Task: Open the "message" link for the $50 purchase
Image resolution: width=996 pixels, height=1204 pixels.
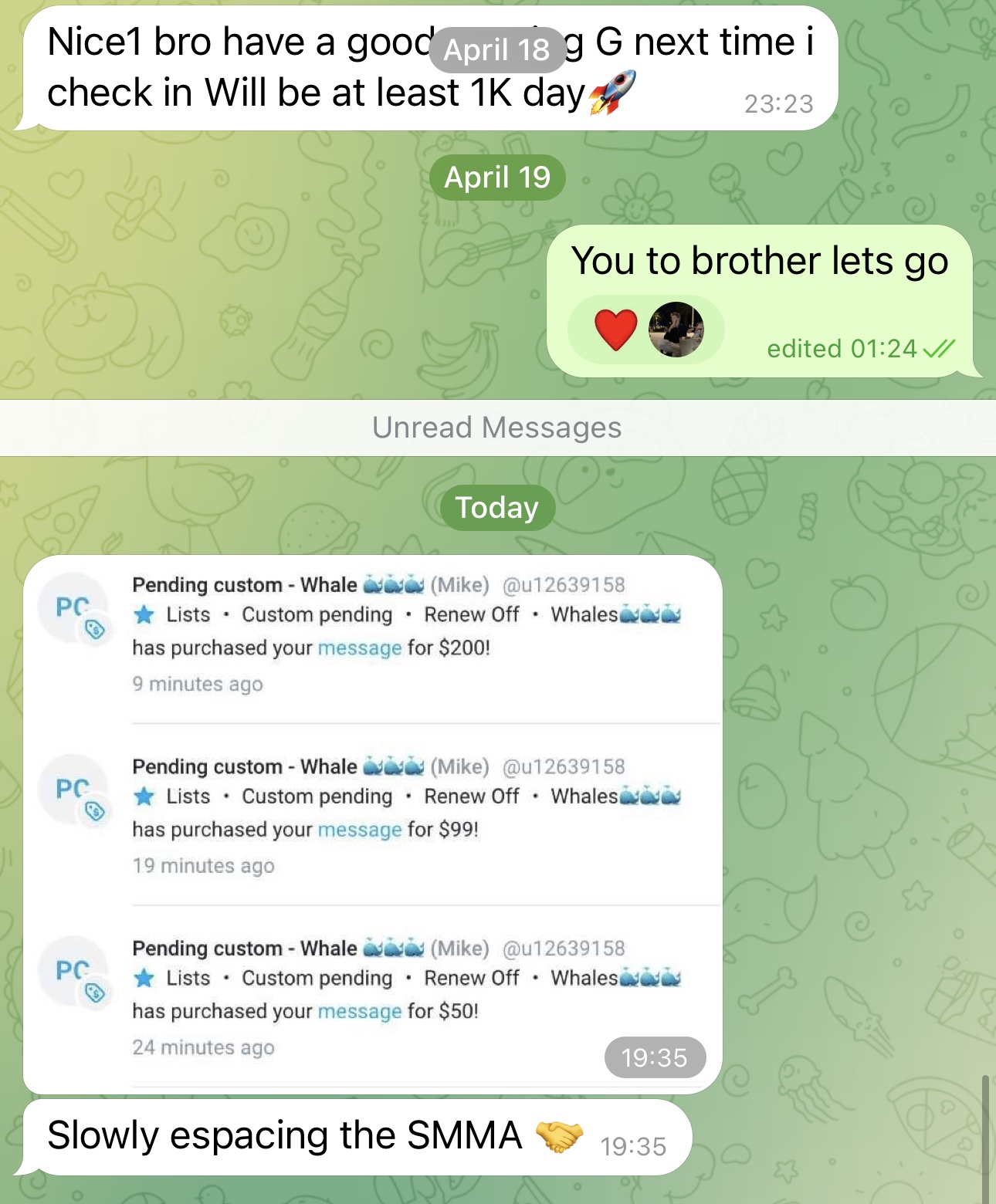Action: click(x=360, y=1011)
